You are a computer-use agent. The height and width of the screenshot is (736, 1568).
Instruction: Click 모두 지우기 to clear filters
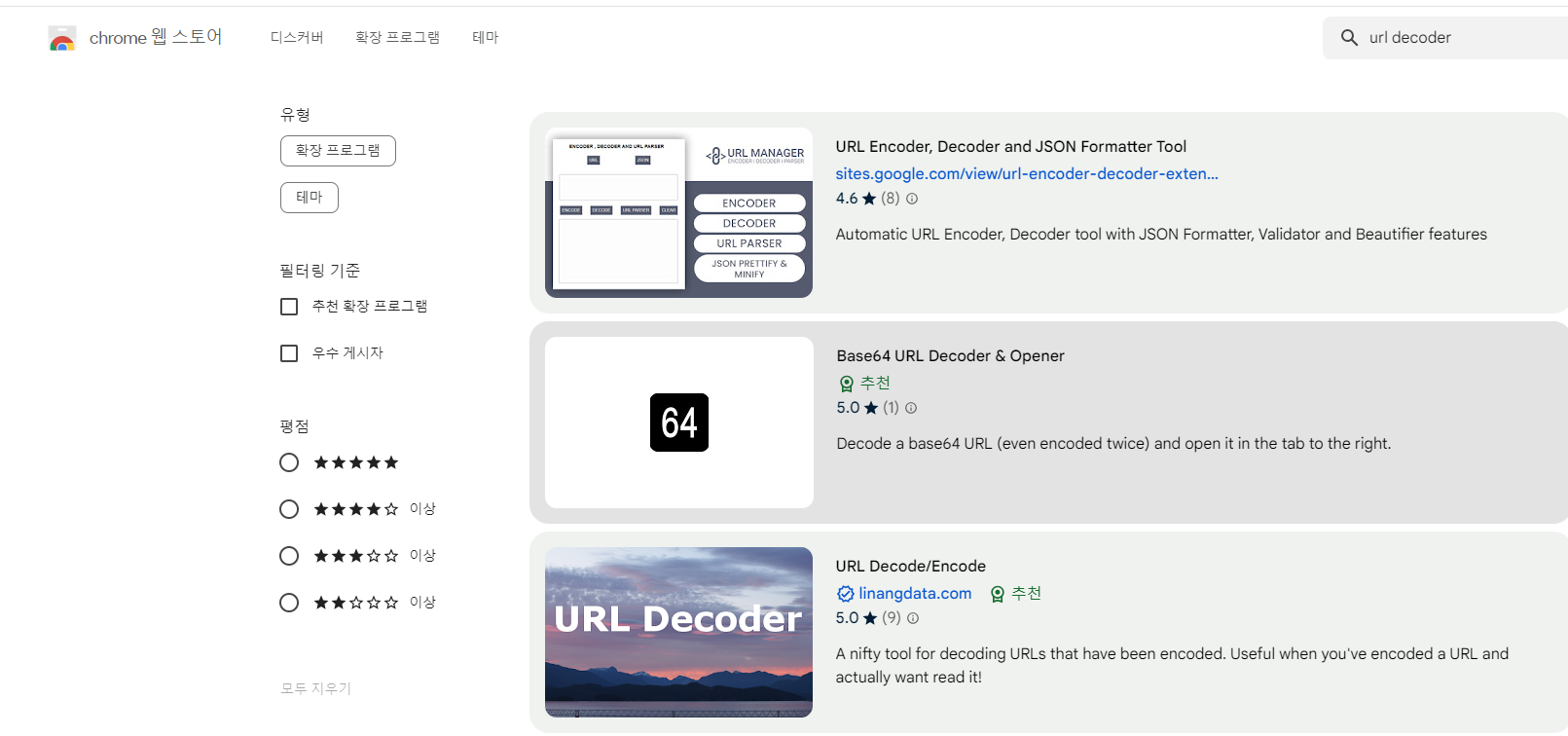(x=316, y=688)
